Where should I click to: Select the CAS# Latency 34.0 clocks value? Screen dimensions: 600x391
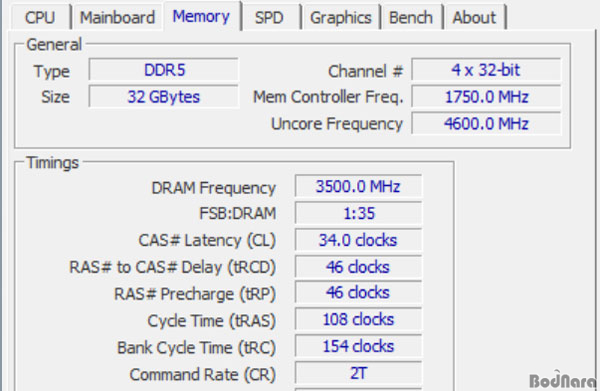(x=358, y=240)
